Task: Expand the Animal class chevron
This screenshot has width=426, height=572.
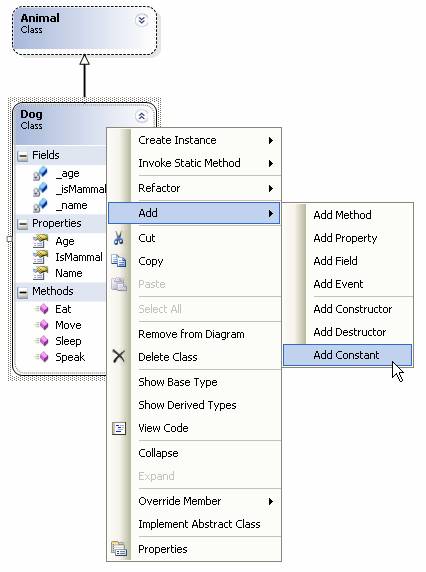Action: tap(142, 20)
